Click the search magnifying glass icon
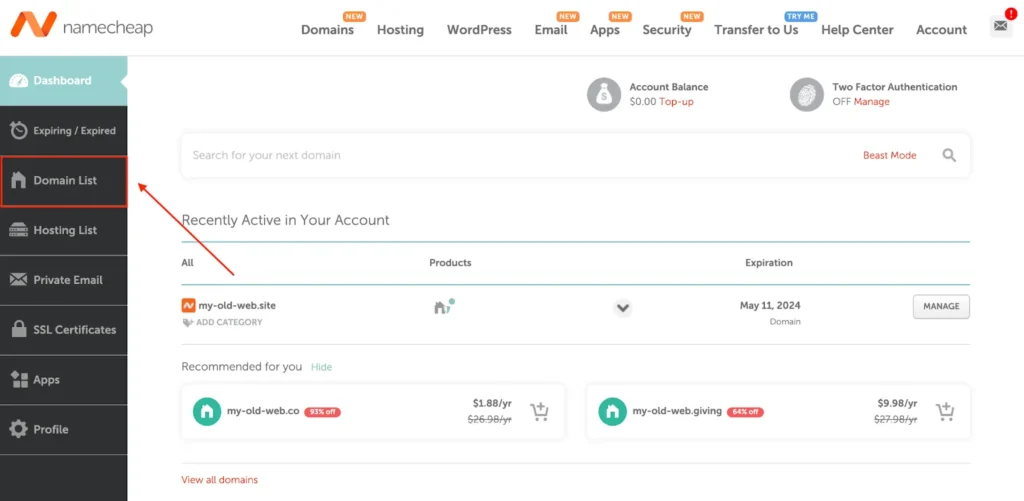The image size is (1024, 501). pyautogui.click(x=949, y=155)
